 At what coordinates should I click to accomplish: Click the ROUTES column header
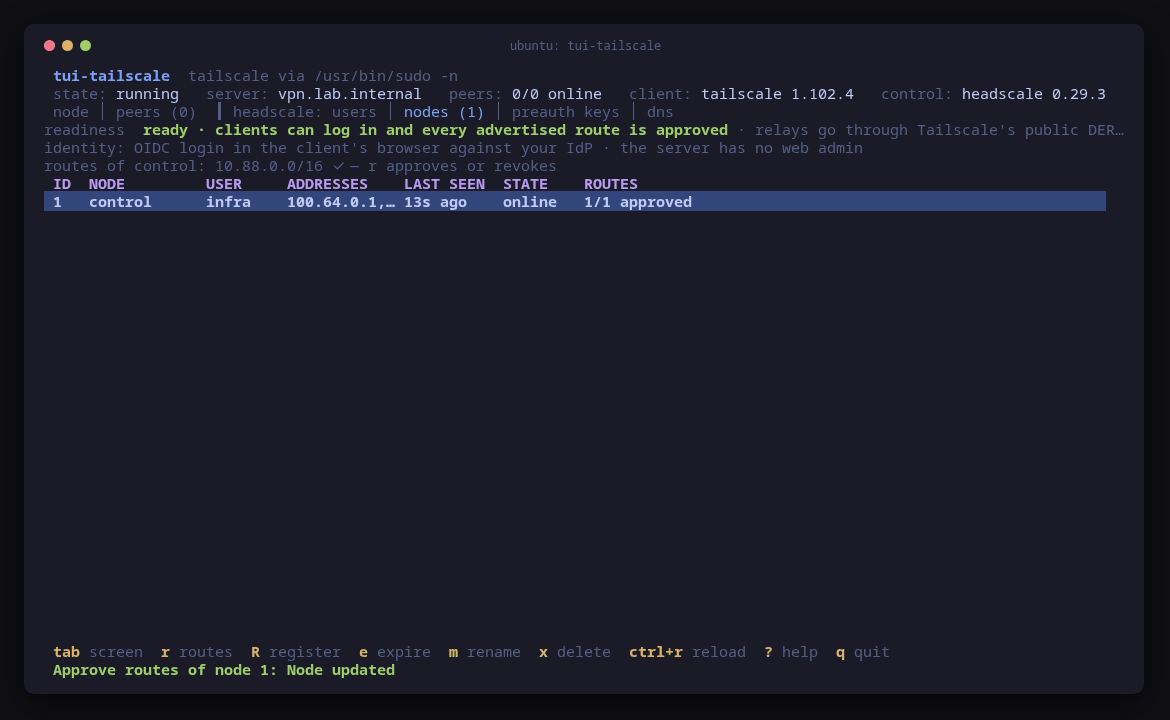(x=610, y=184)
